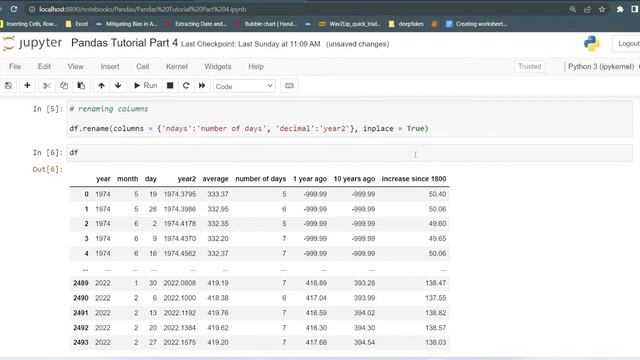The width and height of the screenshot is (640, 360).
Task: Open cell type Code dropdown
Action: coord(244,86)
